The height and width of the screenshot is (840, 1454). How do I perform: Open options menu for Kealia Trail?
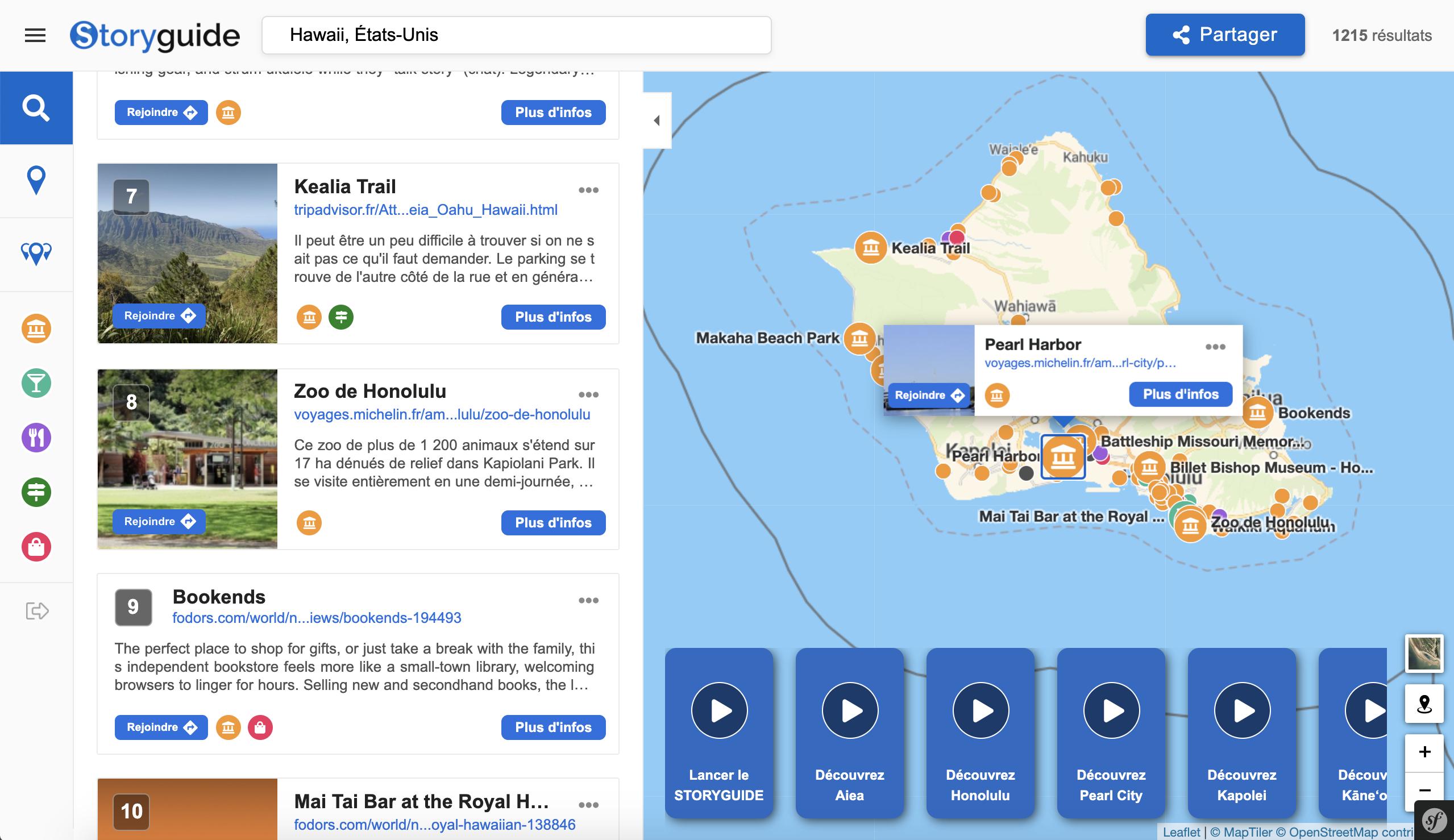tap(588, 190)
